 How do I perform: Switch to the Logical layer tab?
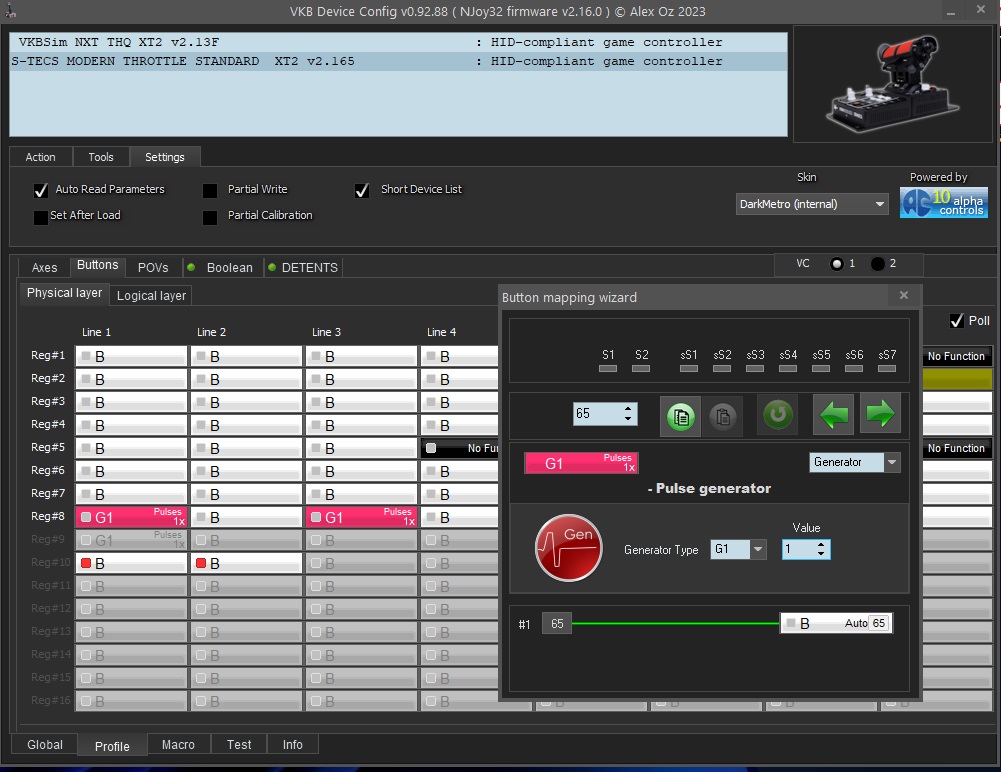pyautogui.click(x=151, y=296)
